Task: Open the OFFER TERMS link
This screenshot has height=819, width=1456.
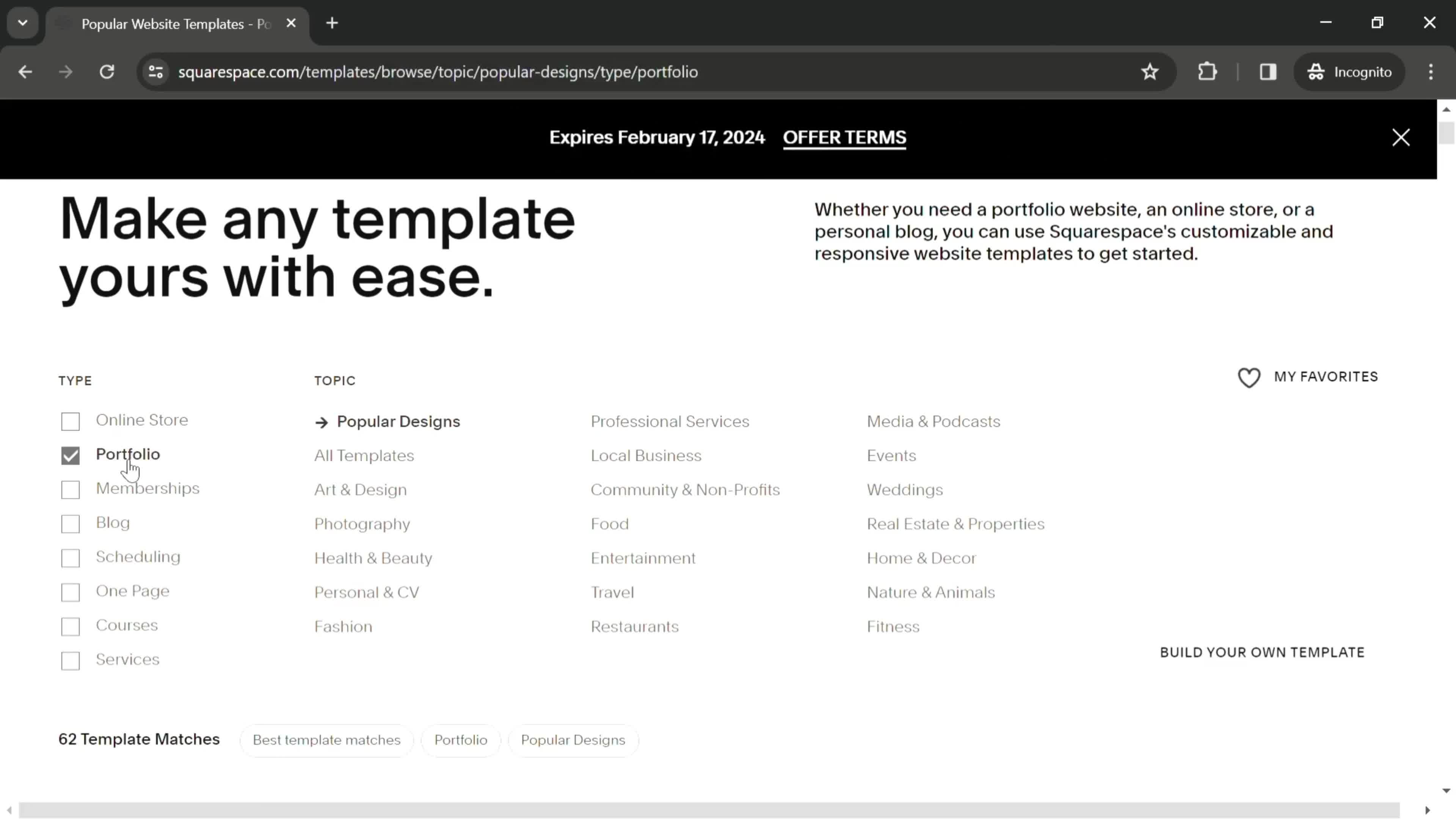Action: point(844,137)
